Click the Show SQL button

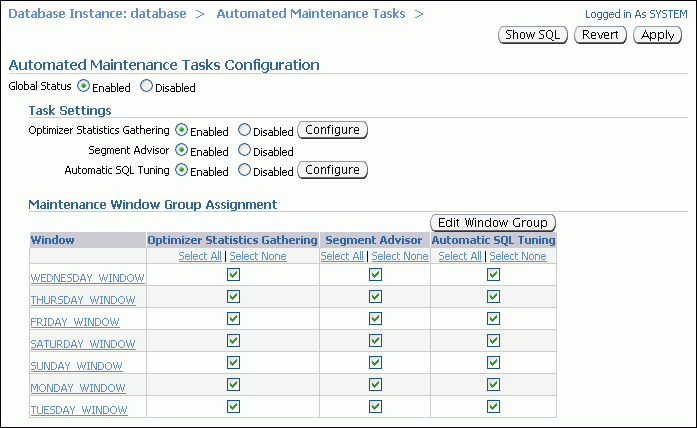coord(533,35)
